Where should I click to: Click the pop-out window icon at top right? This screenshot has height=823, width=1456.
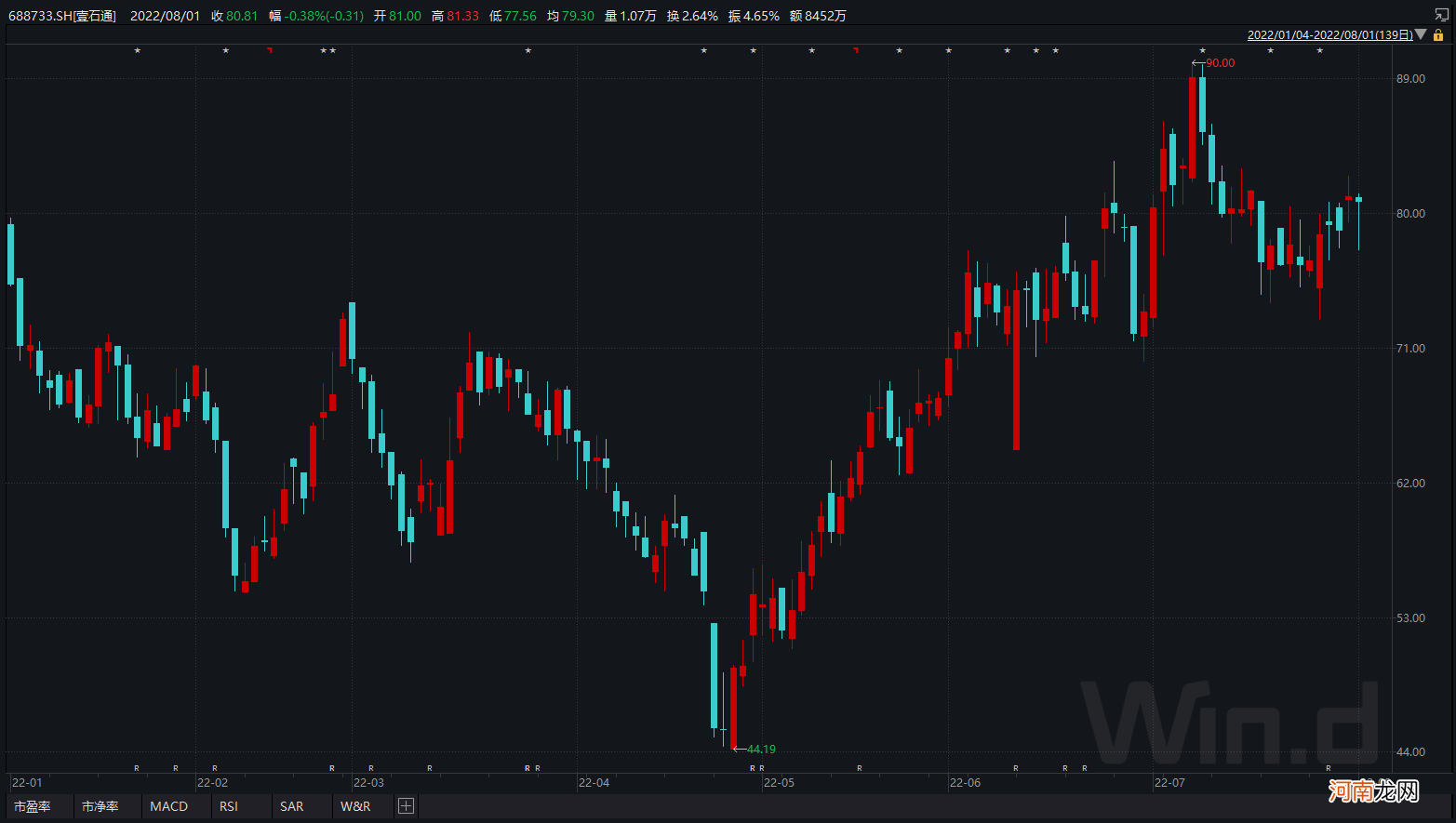point(1441,14)
